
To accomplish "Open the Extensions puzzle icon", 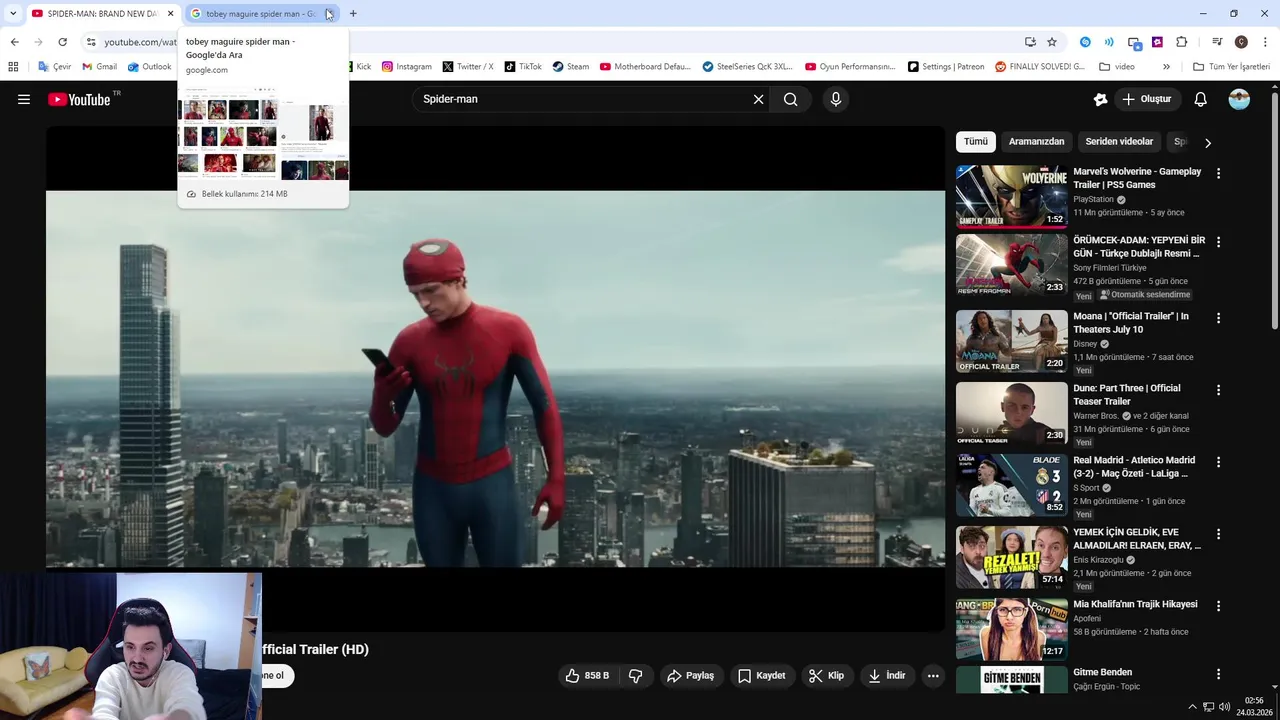I will pyautogui.click(x=1182, y=42).
